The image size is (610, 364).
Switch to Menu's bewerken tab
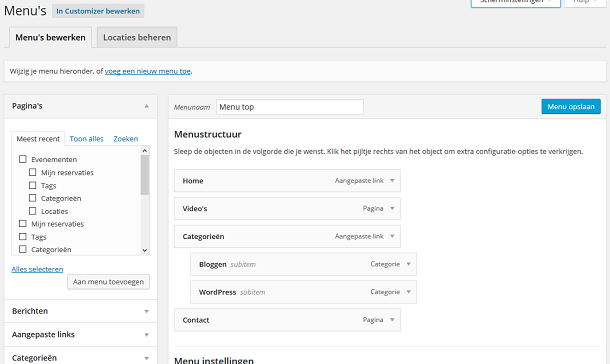(51, 37)
